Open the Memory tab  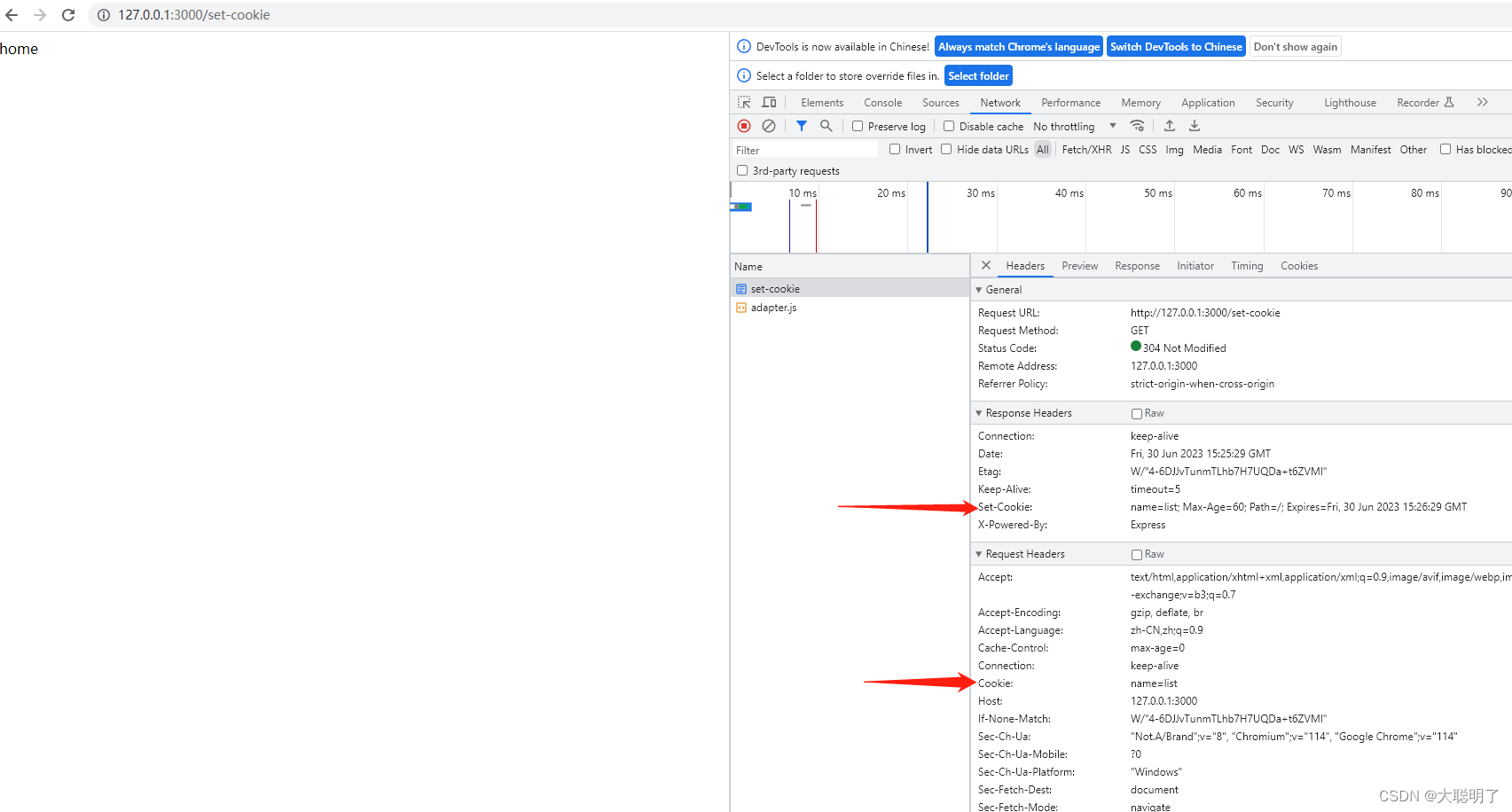pos(1140,103)
